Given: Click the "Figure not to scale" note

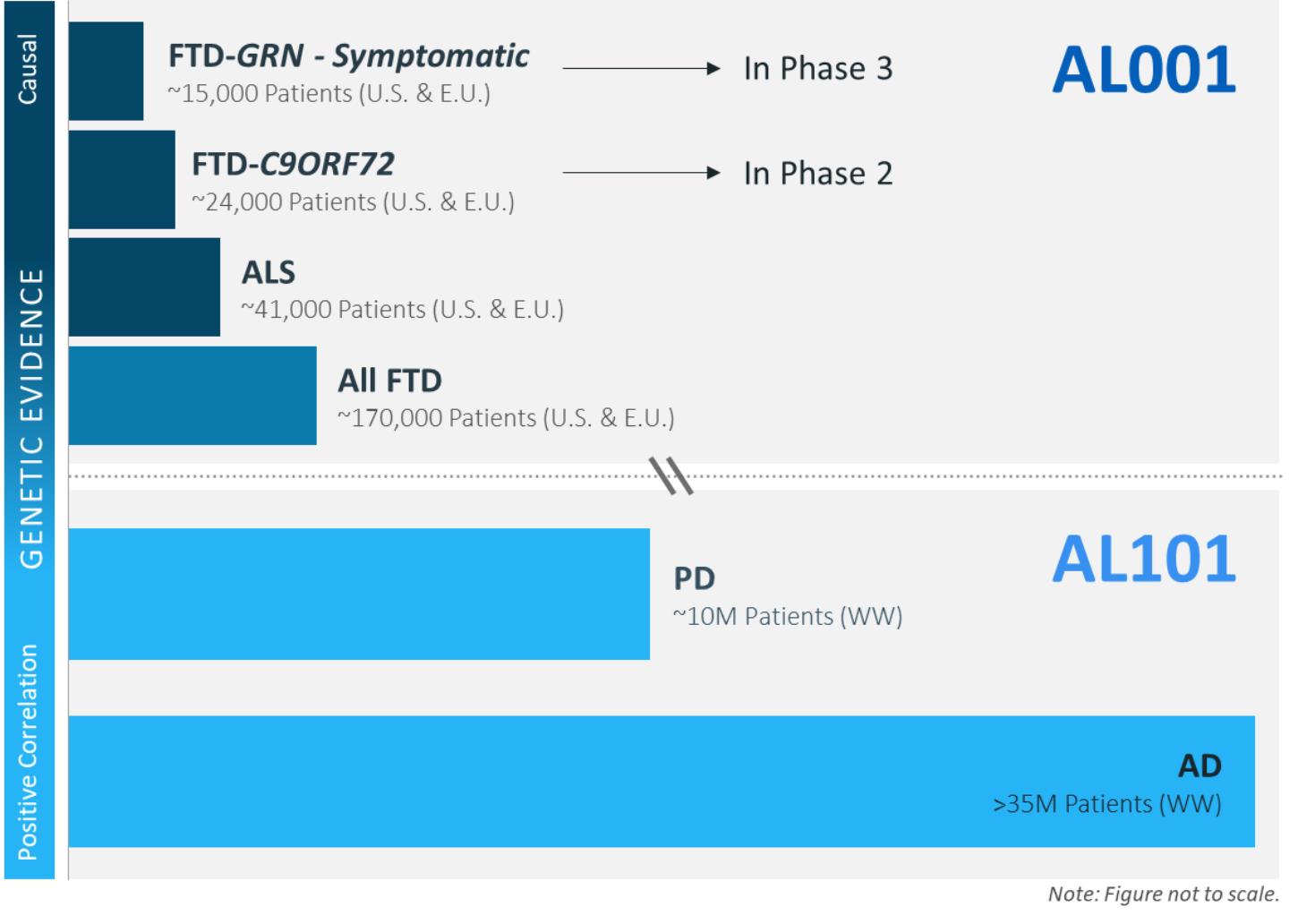Looking at the screenshot, I should pos(1163,894).
